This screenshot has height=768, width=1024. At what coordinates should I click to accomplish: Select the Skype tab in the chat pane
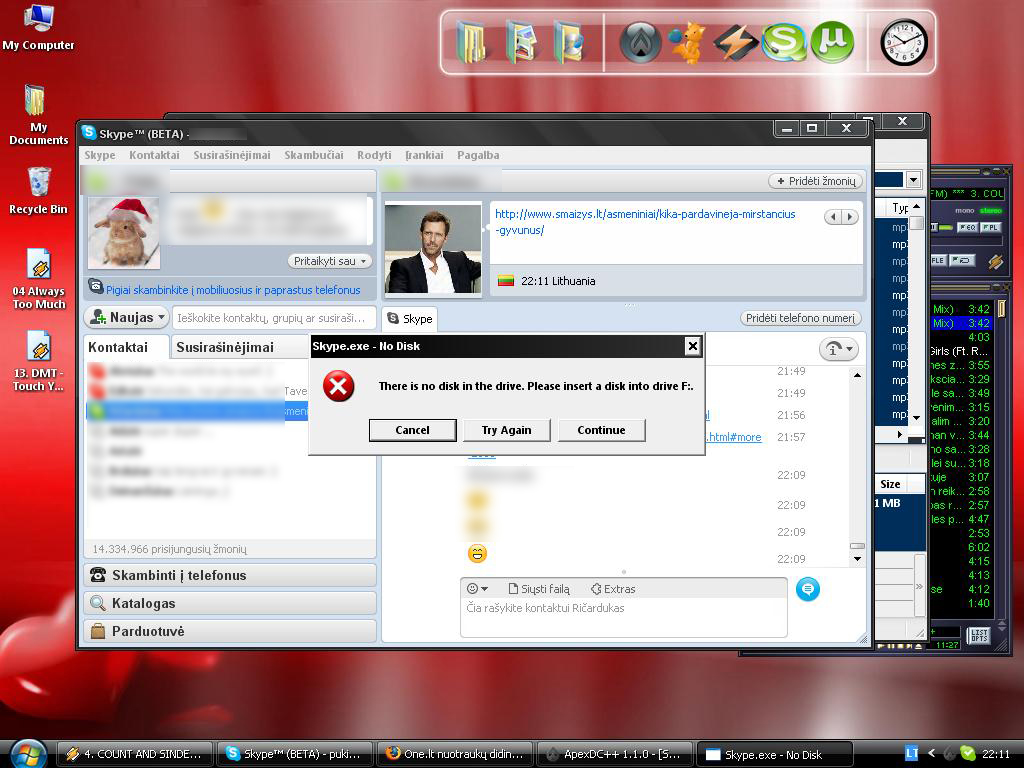tap(409, 319)
